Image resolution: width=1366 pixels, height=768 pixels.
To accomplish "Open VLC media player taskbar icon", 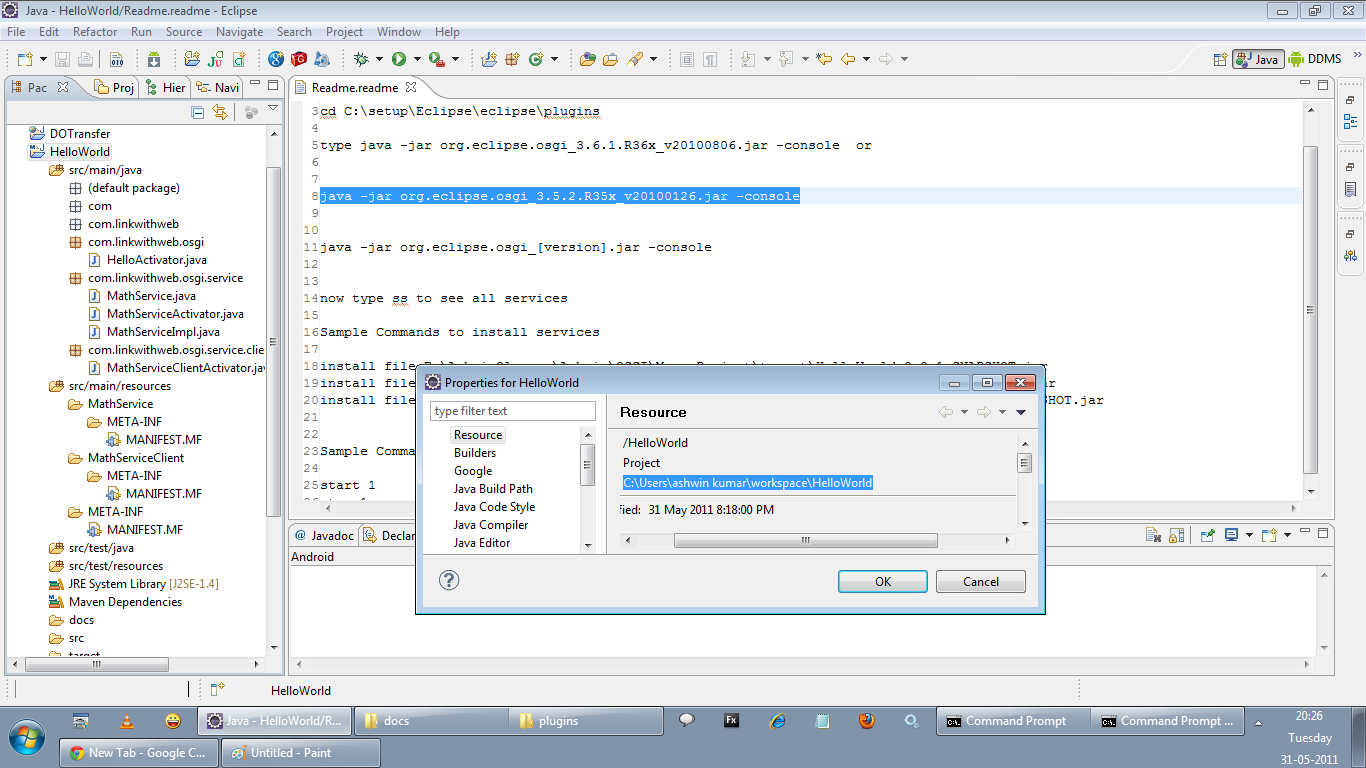I will (127, 721).
